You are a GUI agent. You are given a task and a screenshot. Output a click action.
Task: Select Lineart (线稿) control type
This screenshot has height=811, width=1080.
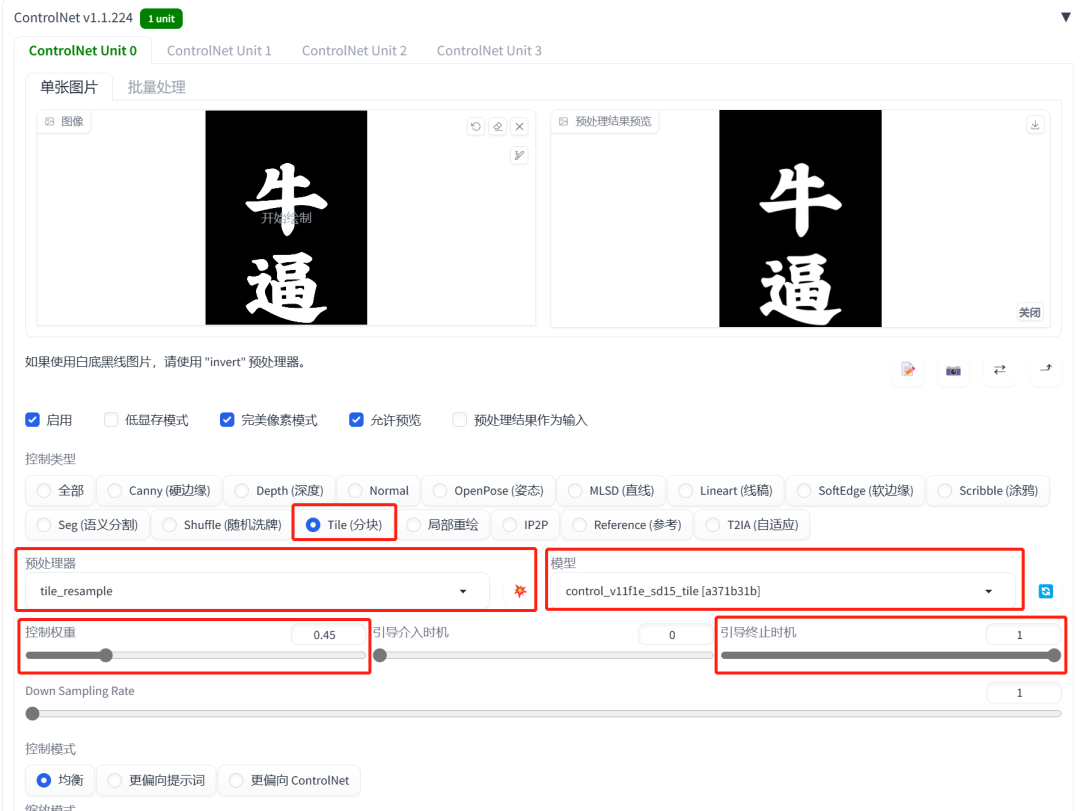click(725, 491)
